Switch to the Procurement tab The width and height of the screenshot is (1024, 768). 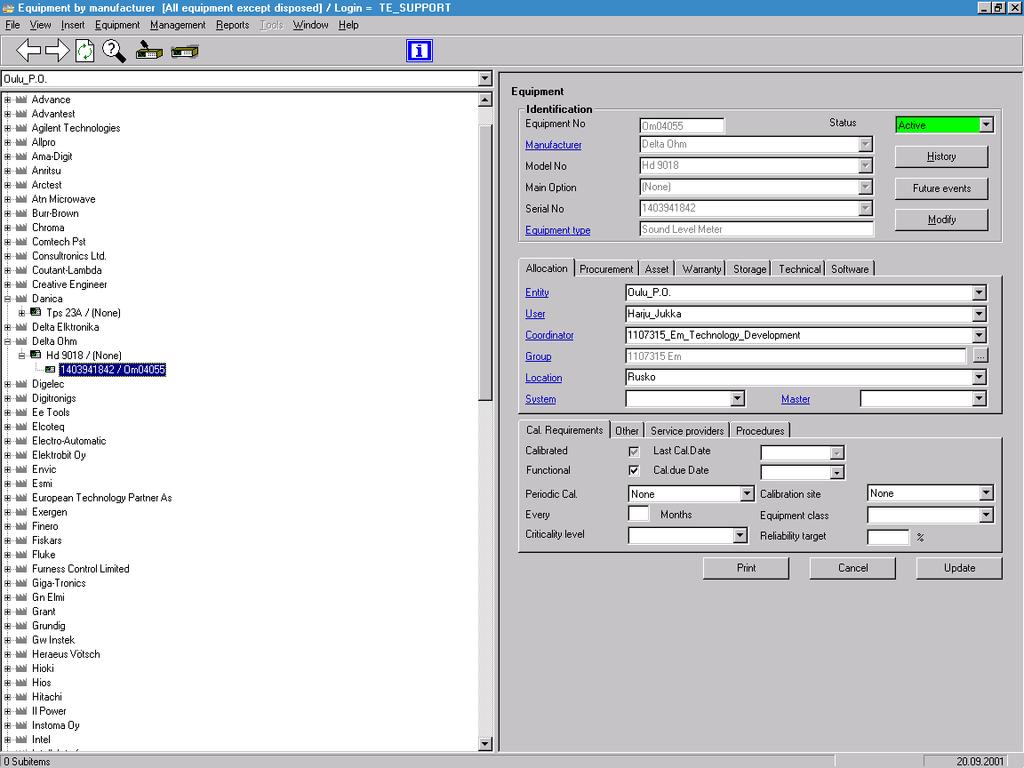coord(606,269)
